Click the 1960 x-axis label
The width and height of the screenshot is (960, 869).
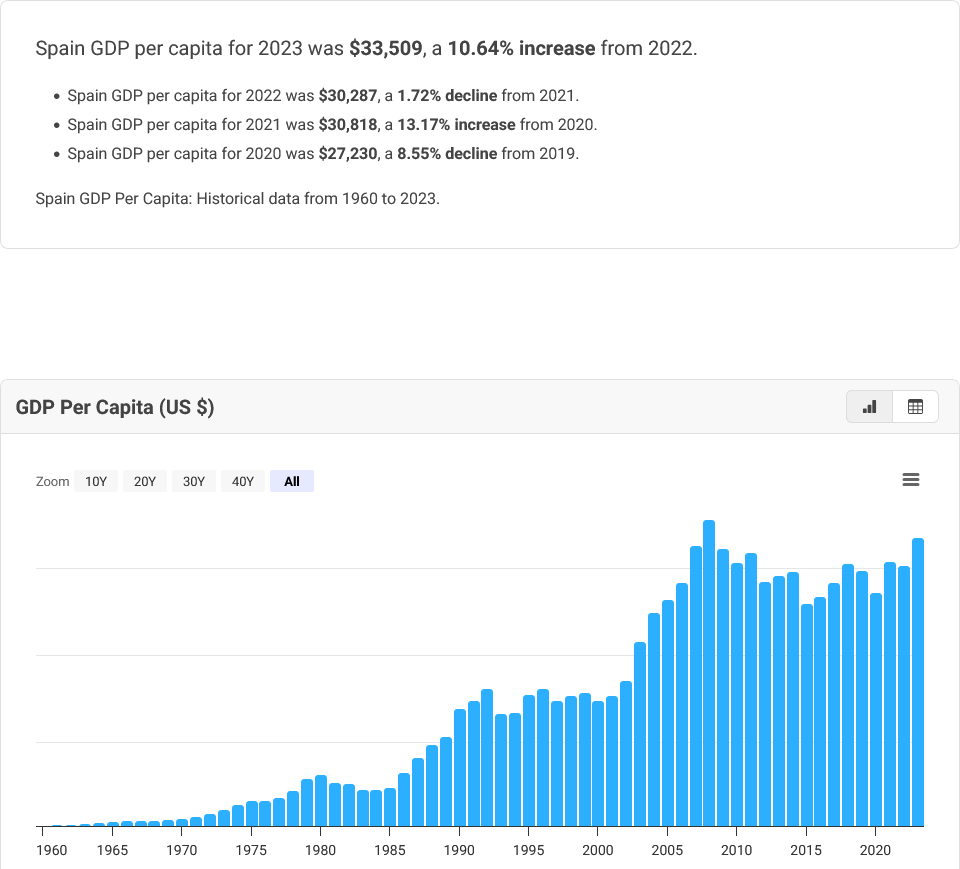coord(51,850)
